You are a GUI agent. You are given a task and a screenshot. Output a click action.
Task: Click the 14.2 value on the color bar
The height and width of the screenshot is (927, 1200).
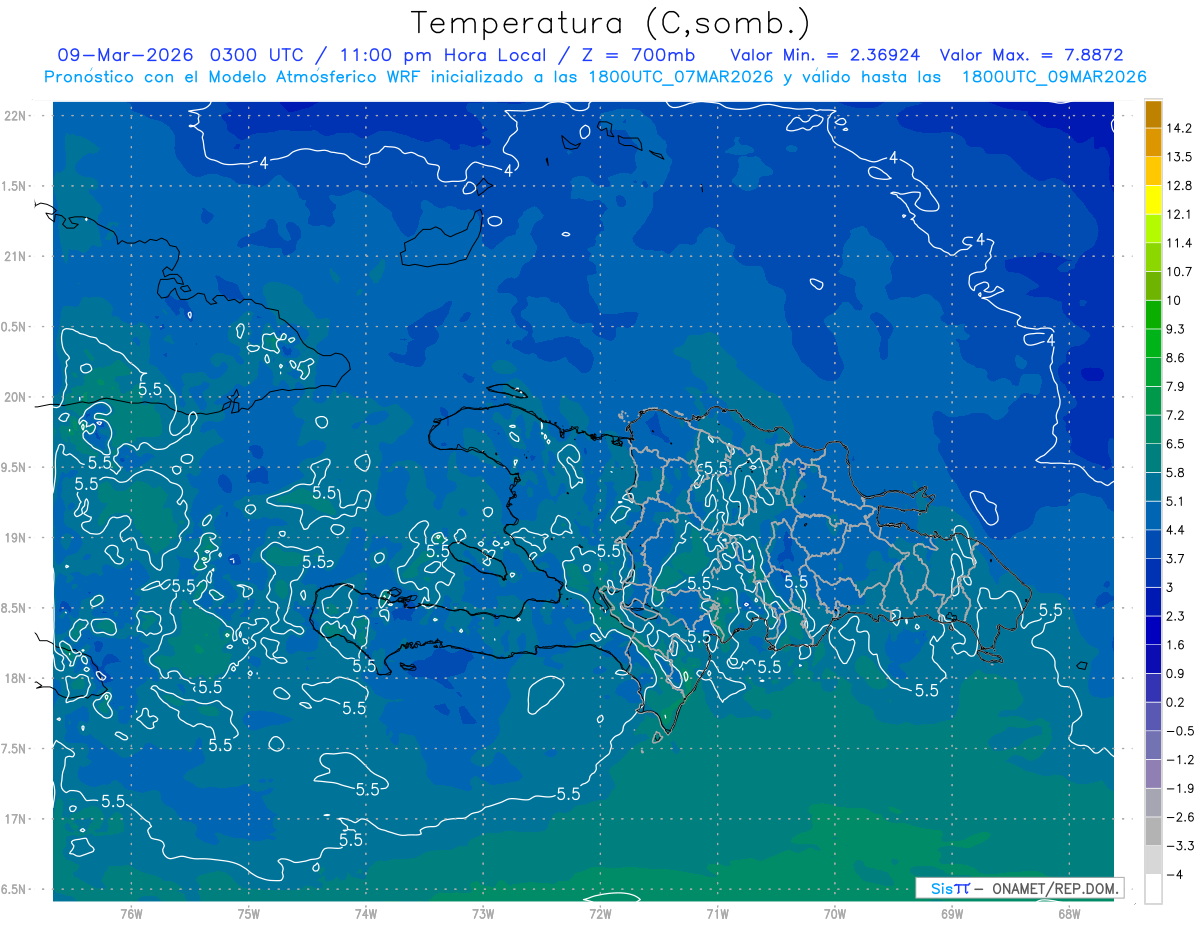[x=1179, y=128]
